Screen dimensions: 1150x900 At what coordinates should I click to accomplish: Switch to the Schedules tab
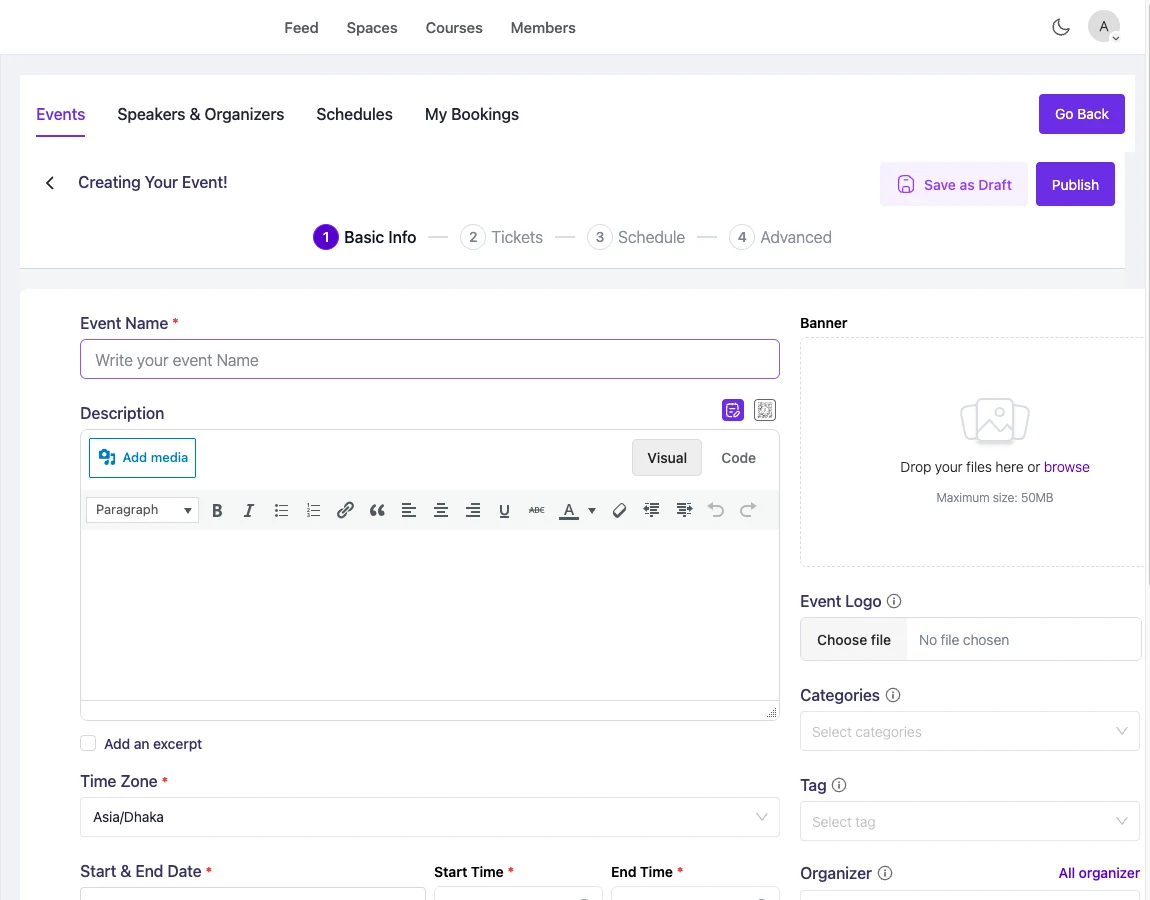click(354, 114)
